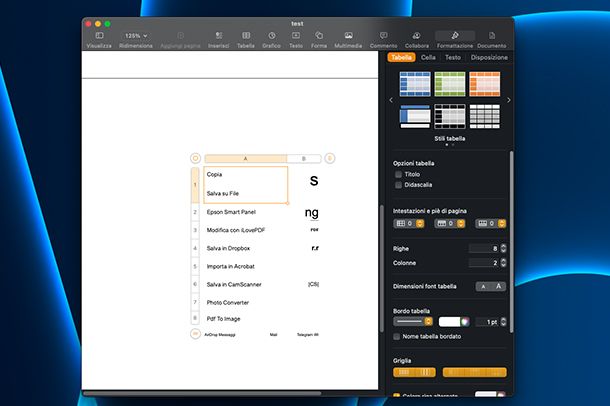Show next table styles with right arrow
Screen dimensions: 610x406
click(x=509, y=100)
